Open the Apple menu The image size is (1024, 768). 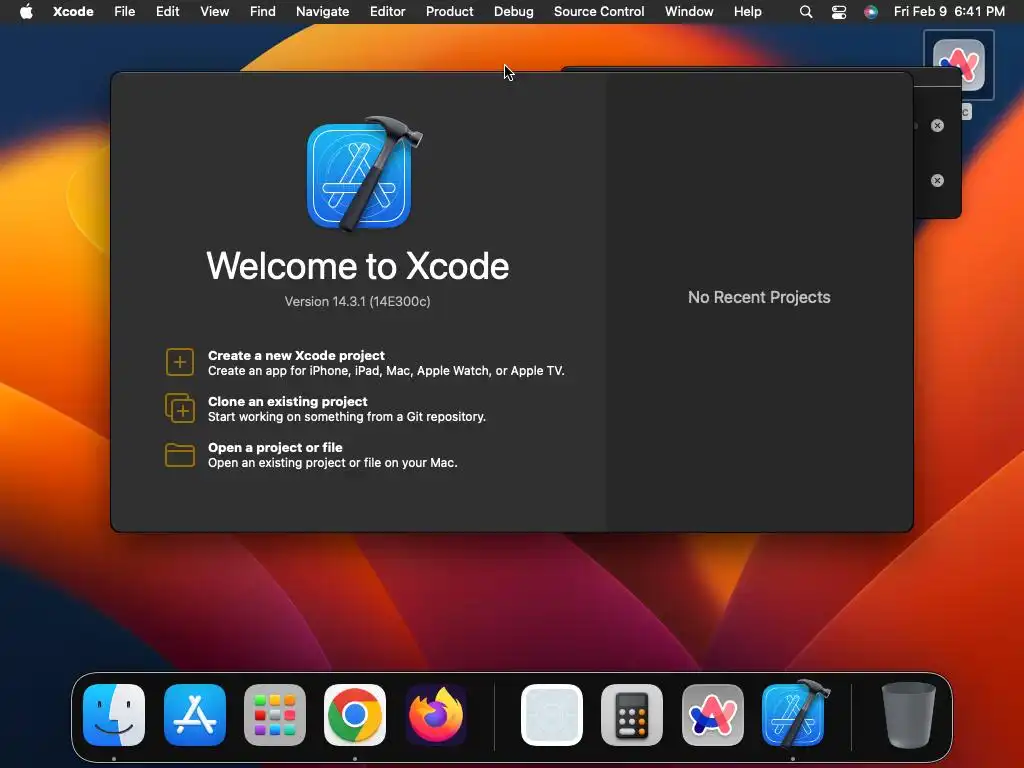click(26, 12)
